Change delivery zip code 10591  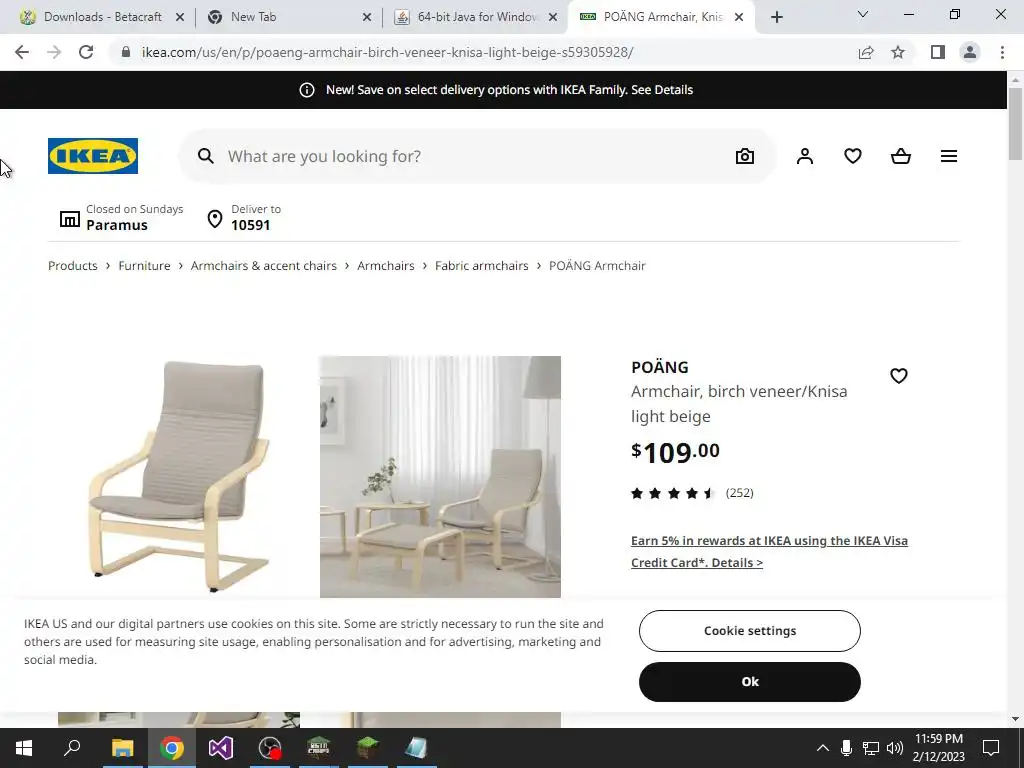tap(244, 217)
